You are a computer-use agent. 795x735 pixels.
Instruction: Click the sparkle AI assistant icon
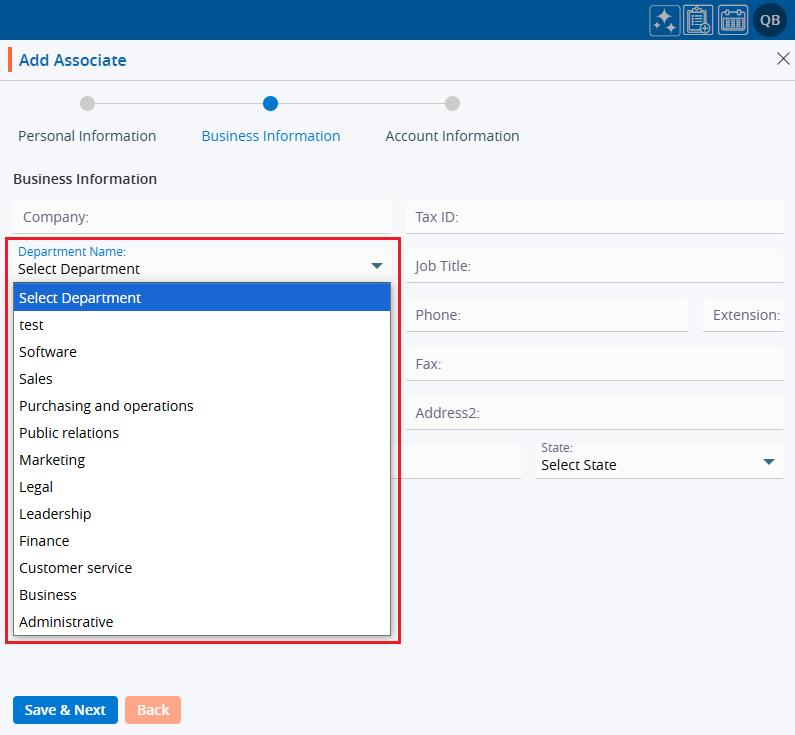tap(664, 20)
